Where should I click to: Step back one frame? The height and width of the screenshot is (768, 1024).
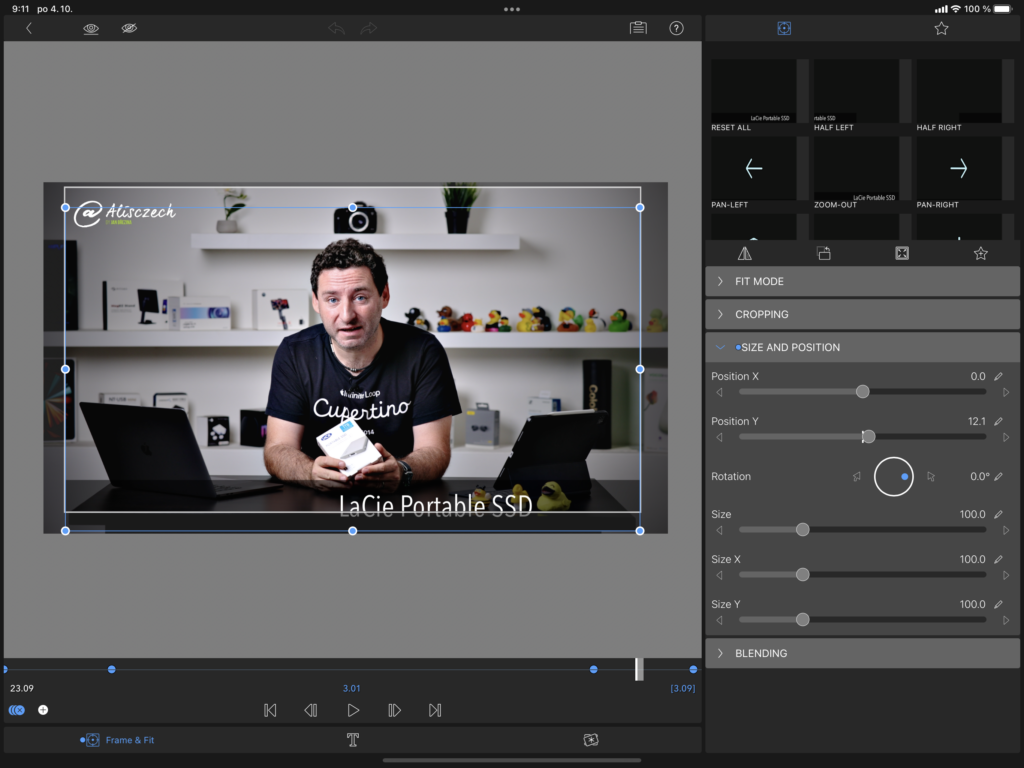coord(311,710)
